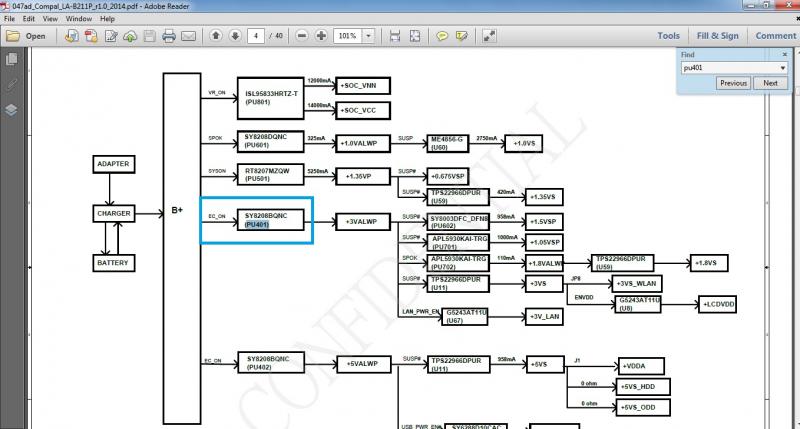
Task: Click the sign document pen icon
Action: click(111, 36)
